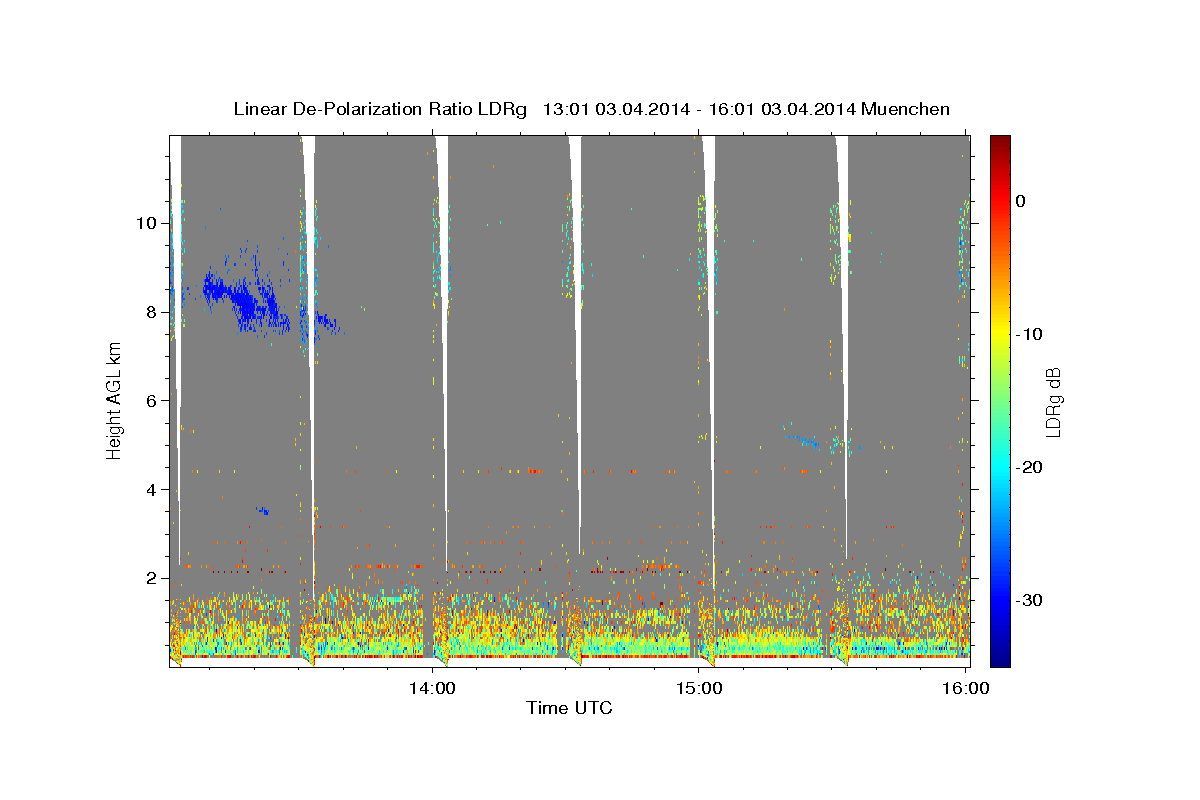
Task: Pick the dark blue bottom of the colorbar
Action: [x=1000, y=658]
